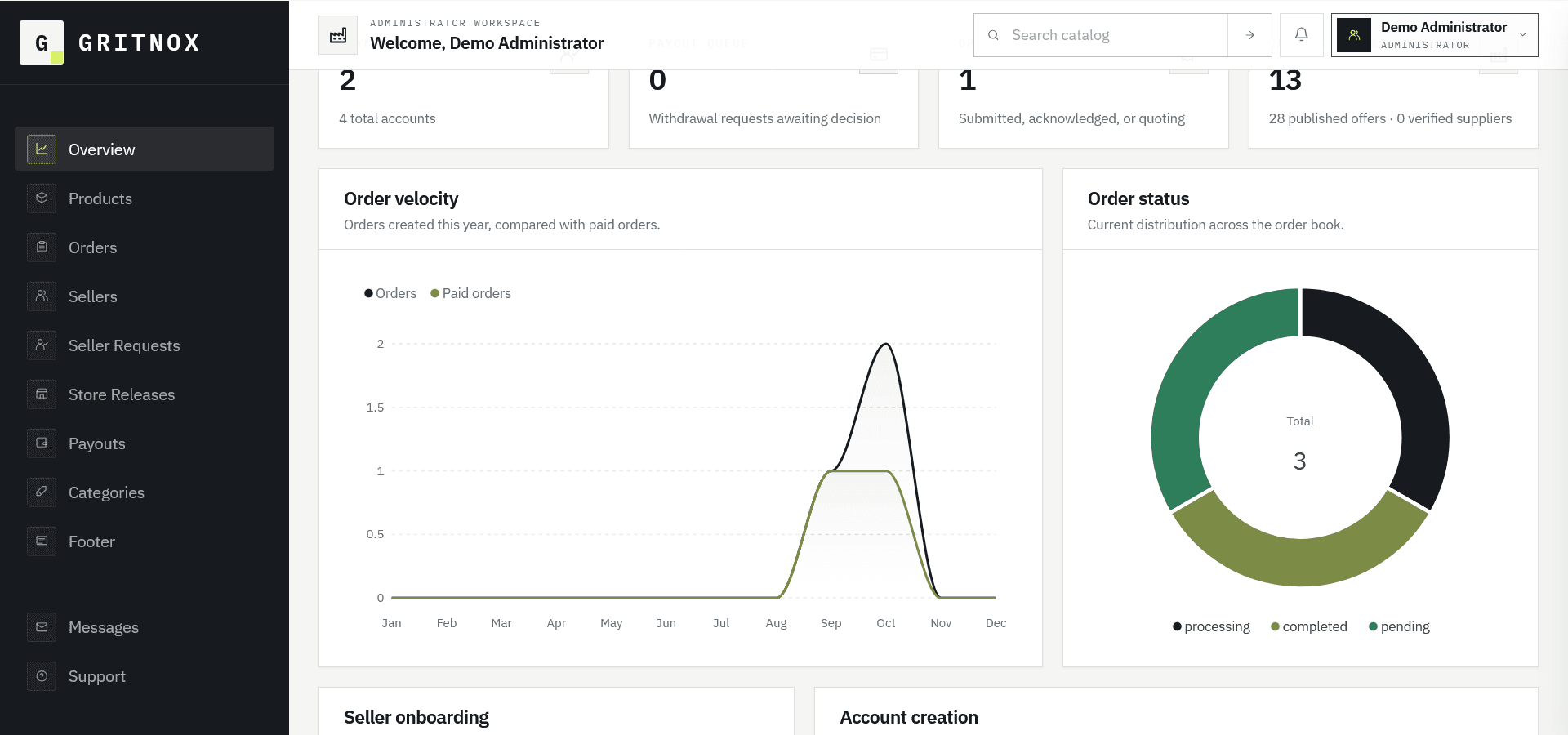Click the Account creation heading
The height and width of the screenshot is (735, 1568).
tap(909, 717)
